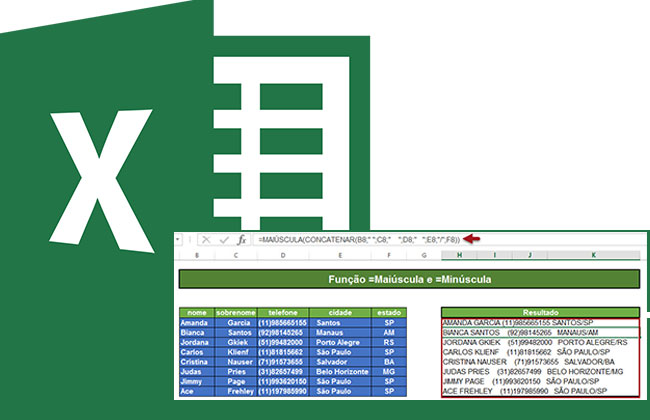Select the 'Jimmy' name cell
Image resolution: width=650 pixels, height=420 pixels.
[x=197, y=381]
